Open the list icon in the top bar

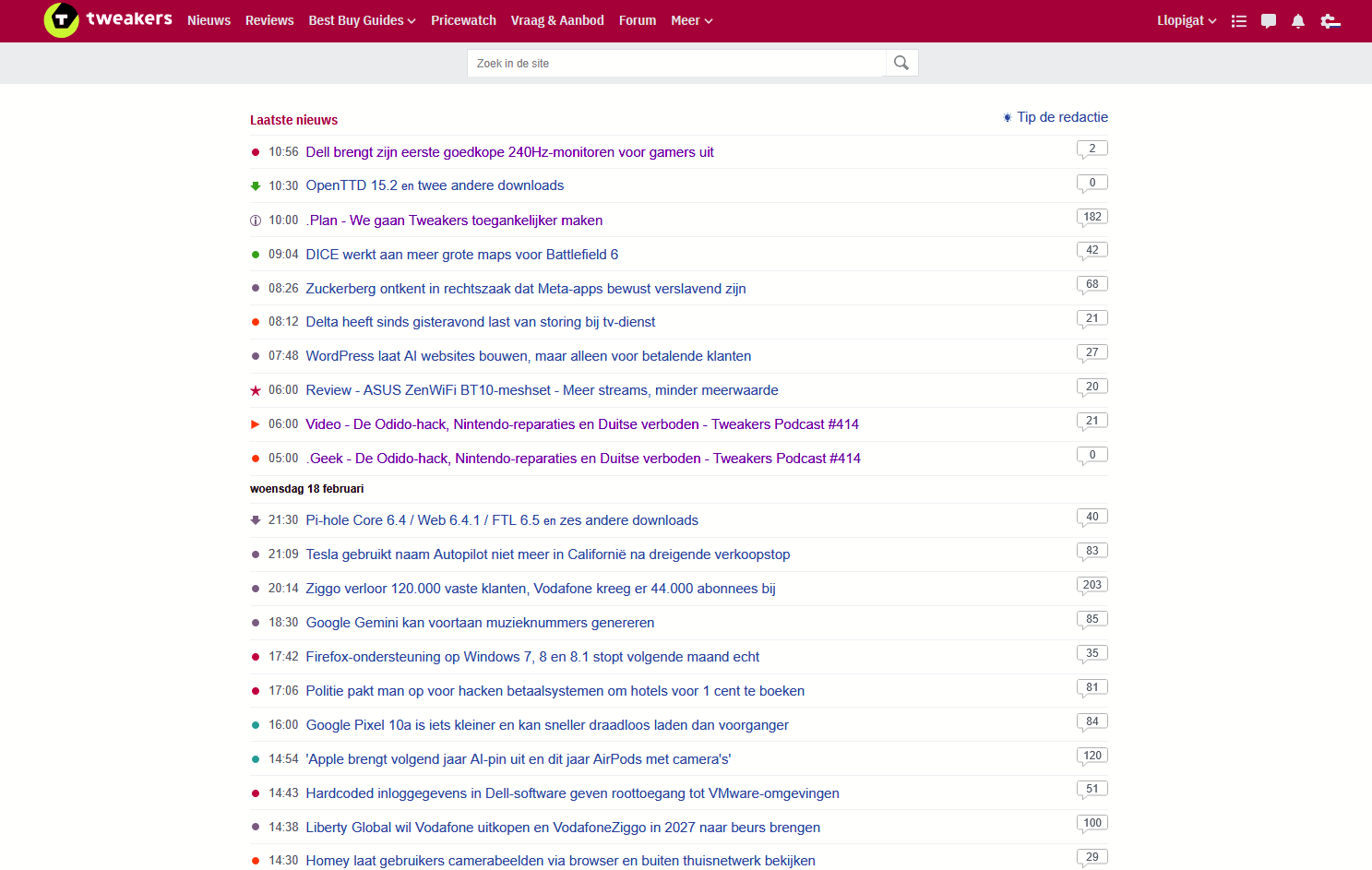click(1239, 21)
